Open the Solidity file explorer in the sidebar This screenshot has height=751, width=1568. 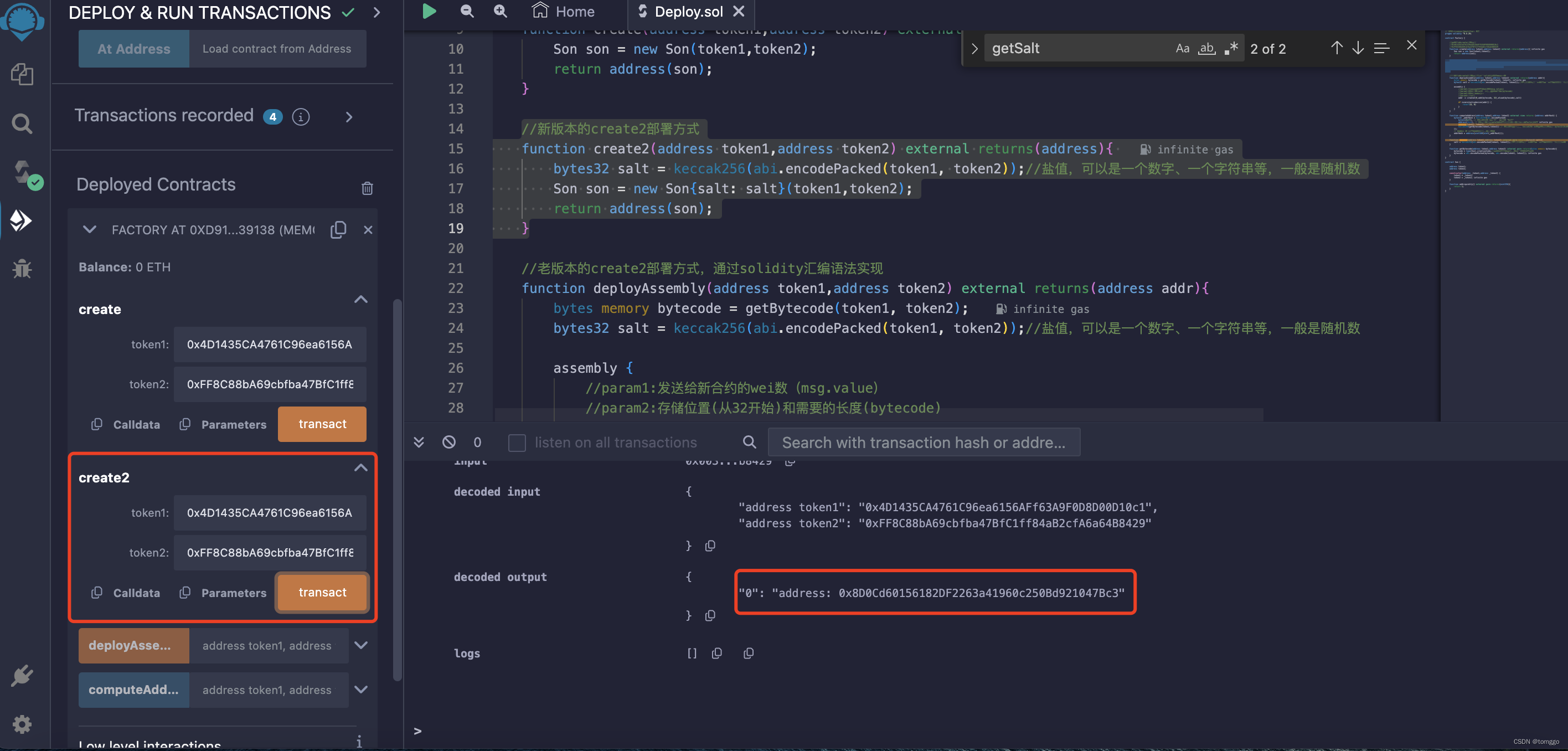tap(22, 74)
